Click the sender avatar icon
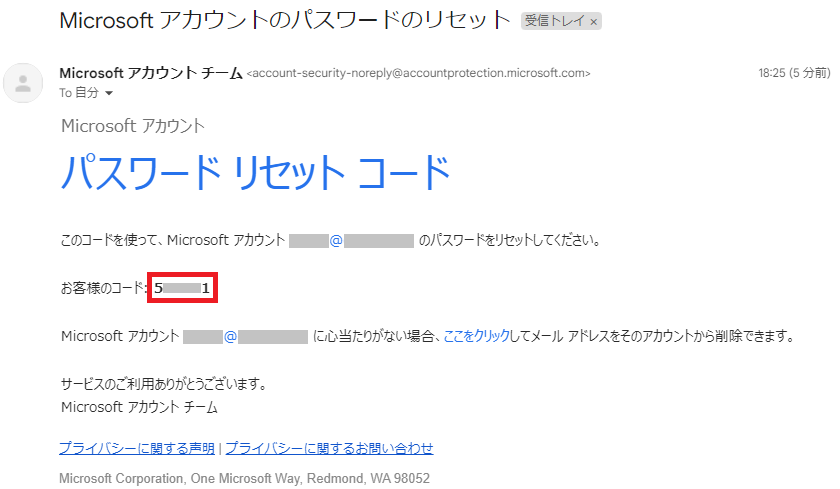Screen dimensions: 840x489 tap(23, 83)
